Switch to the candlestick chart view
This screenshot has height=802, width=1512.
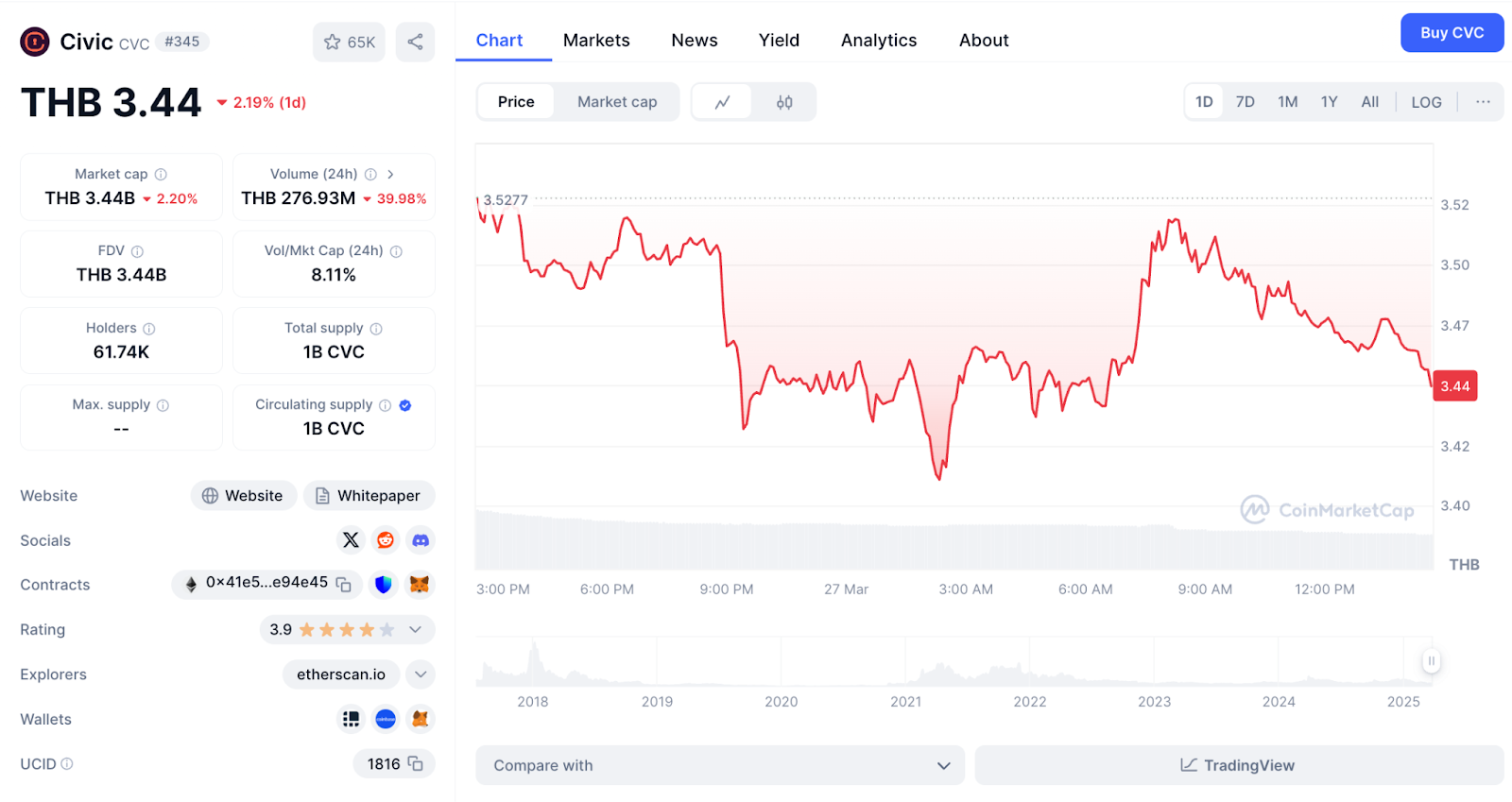[784, 102]
